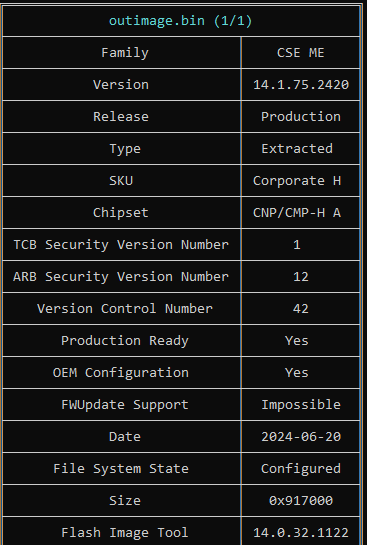Screen dimensions: 367x545
Task: Click the OEM Configuration label
Action: [121, 373]
